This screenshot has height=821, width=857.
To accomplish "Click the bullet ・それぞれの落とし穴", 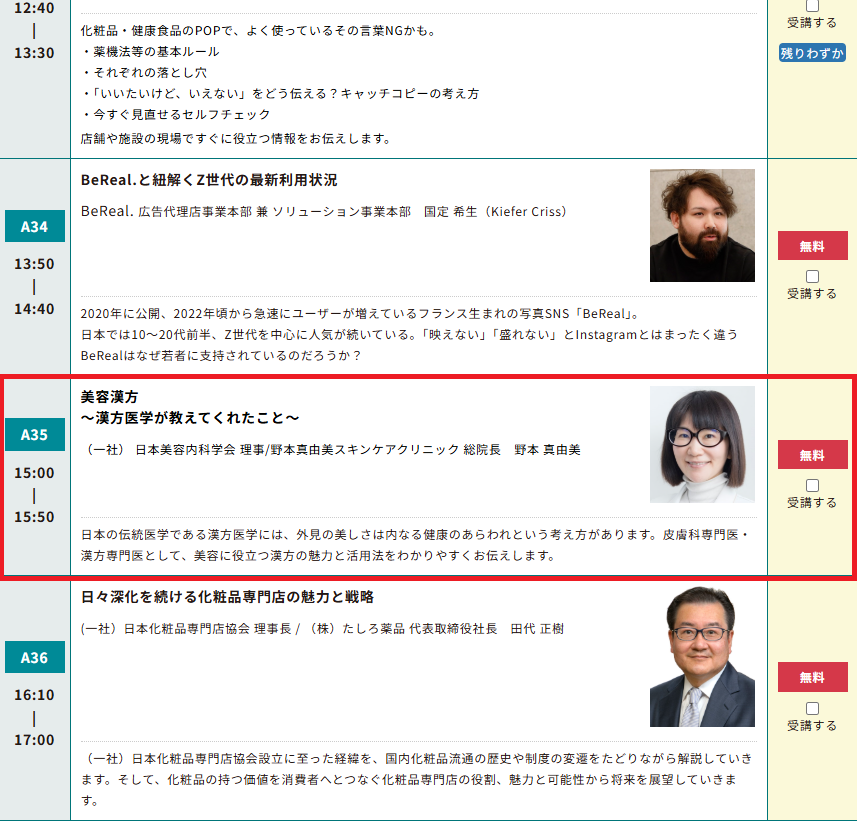I will coord(144,72).
